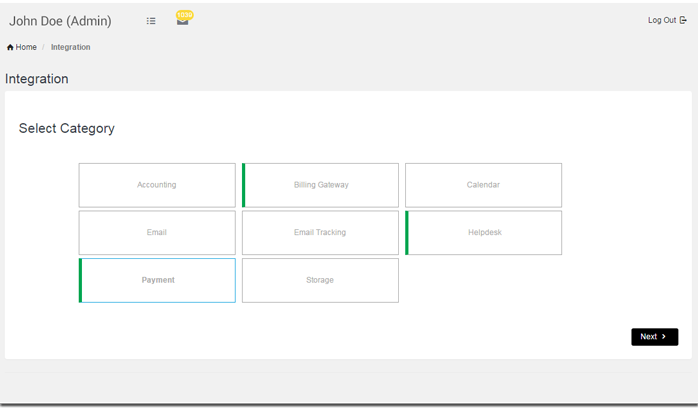Click the highlighted Payment category tile
Viewport: 698px width, 420px height.
click(x=158, y=280)
